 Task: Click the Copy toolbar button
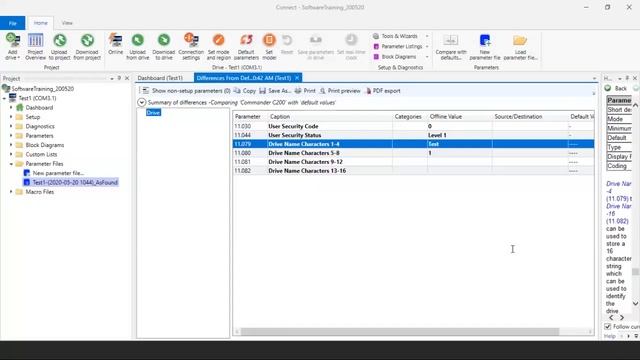point(244,91)
